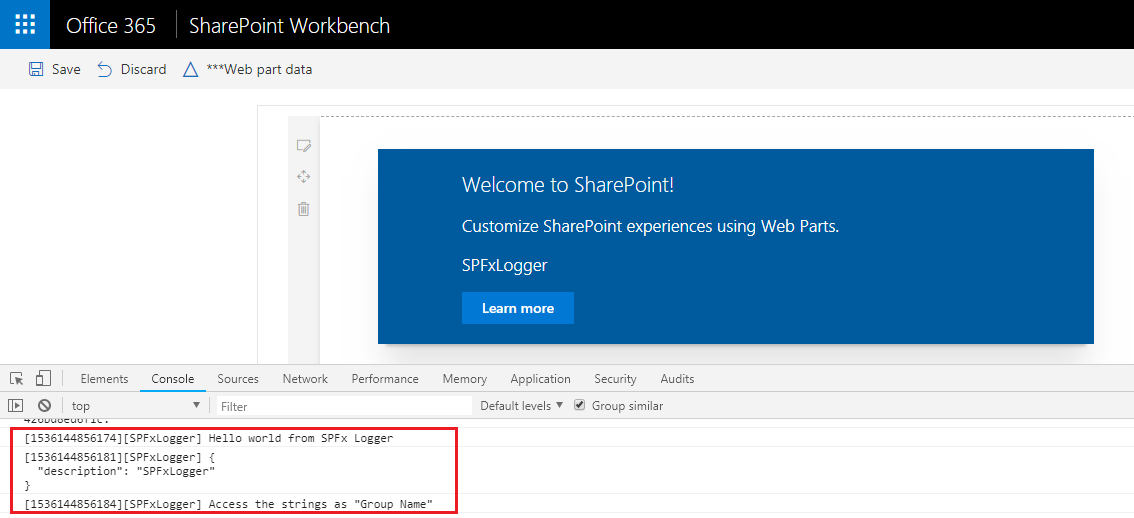The width and height of the screenshot is (1134, 518).
Task: Click the move web part icon
Action: (x=304, y=177)
